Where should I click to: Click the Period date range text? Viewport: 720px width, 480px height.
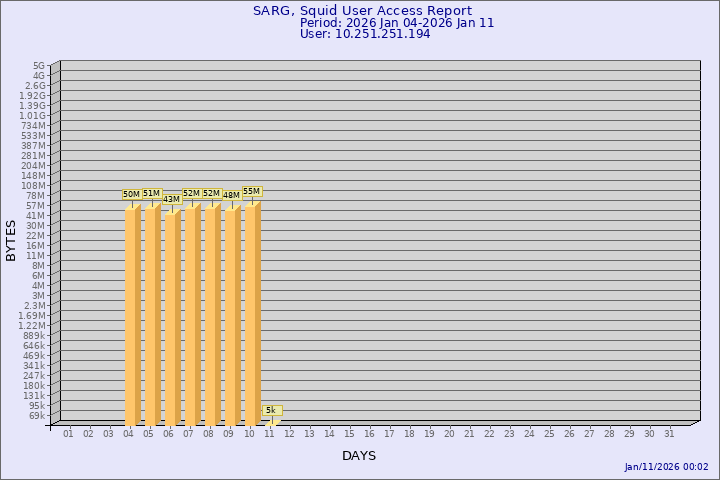point(397,23)
